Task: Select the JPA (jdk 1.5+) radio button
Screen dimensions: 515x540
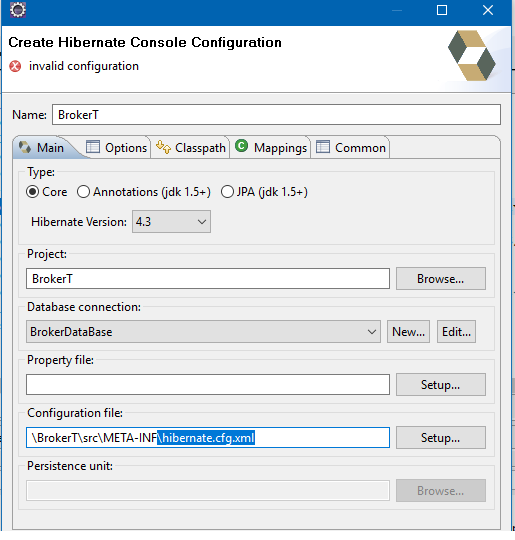Action: [227, 192]
